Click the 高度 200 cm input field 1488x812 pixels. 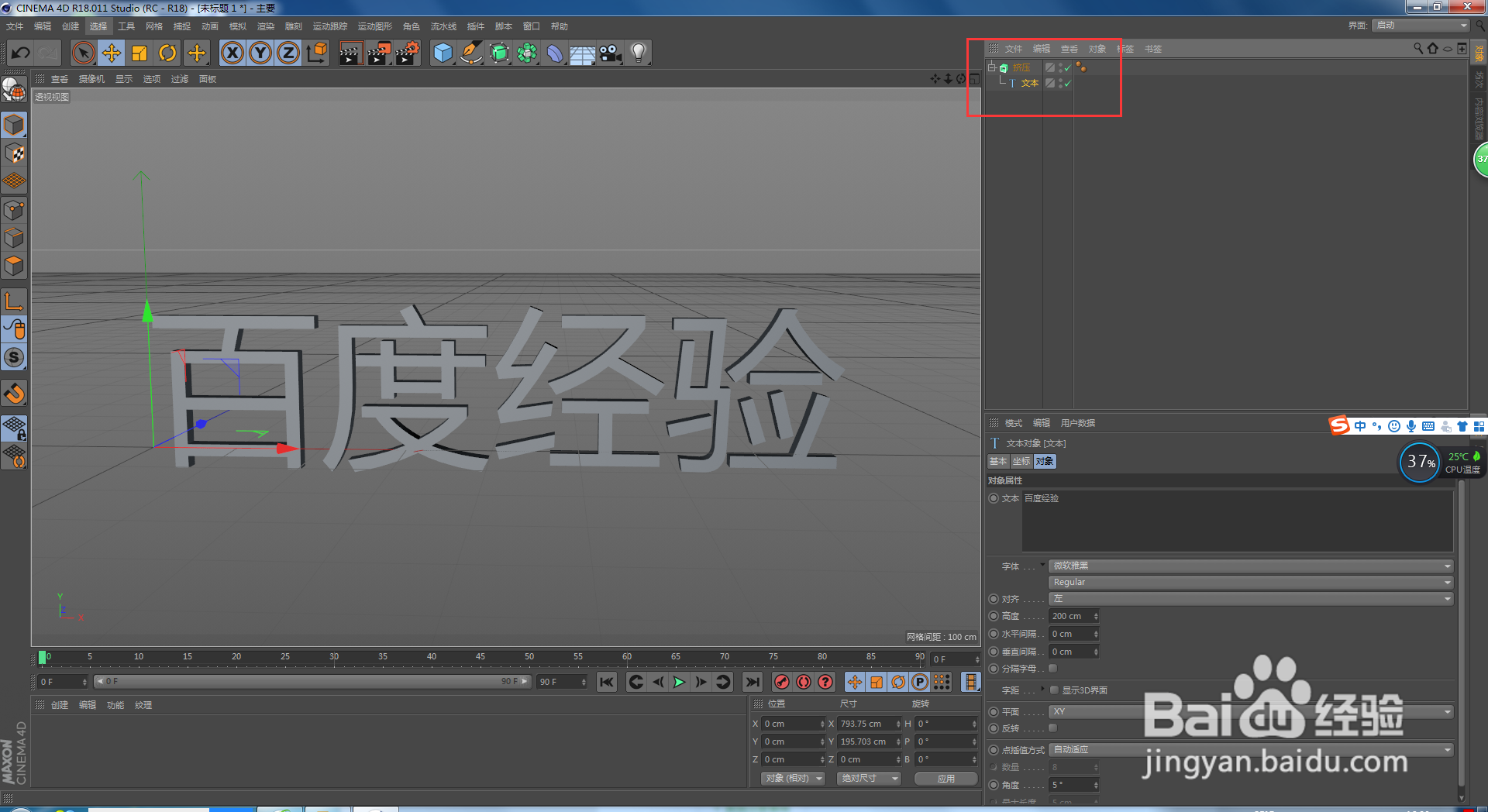pyautogui.click(x=1074, y=616)
